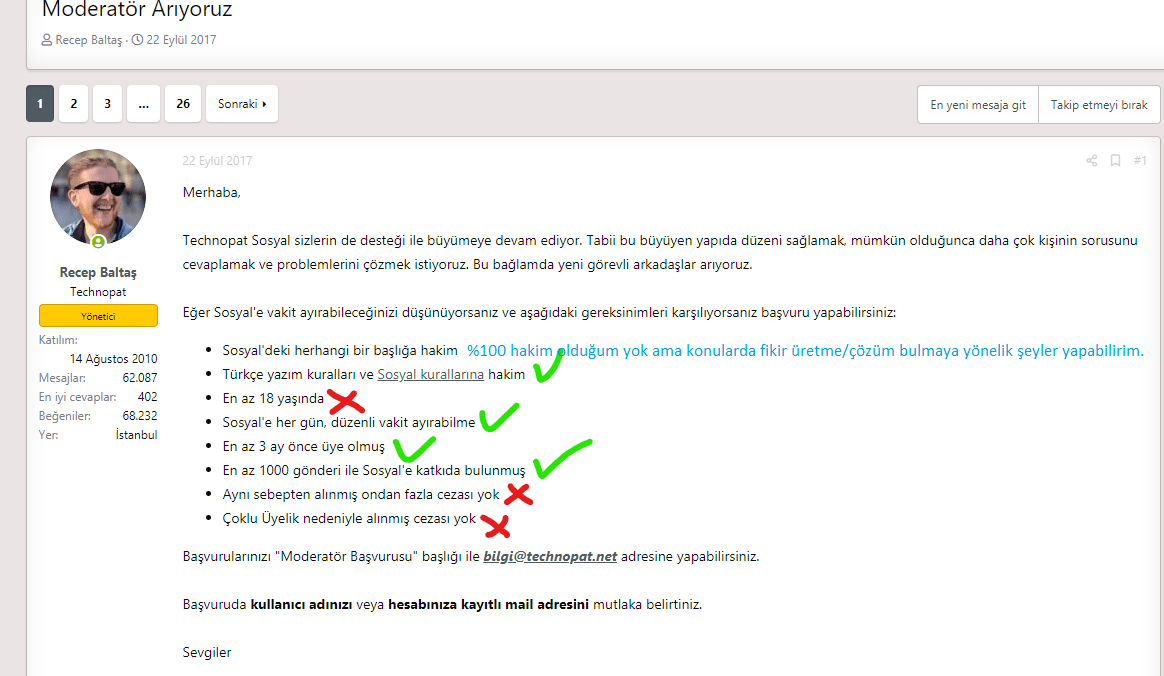Screen dimensions: 1164x676
Task: Open Recep Baltaş avatar photo
Action: 98,197
